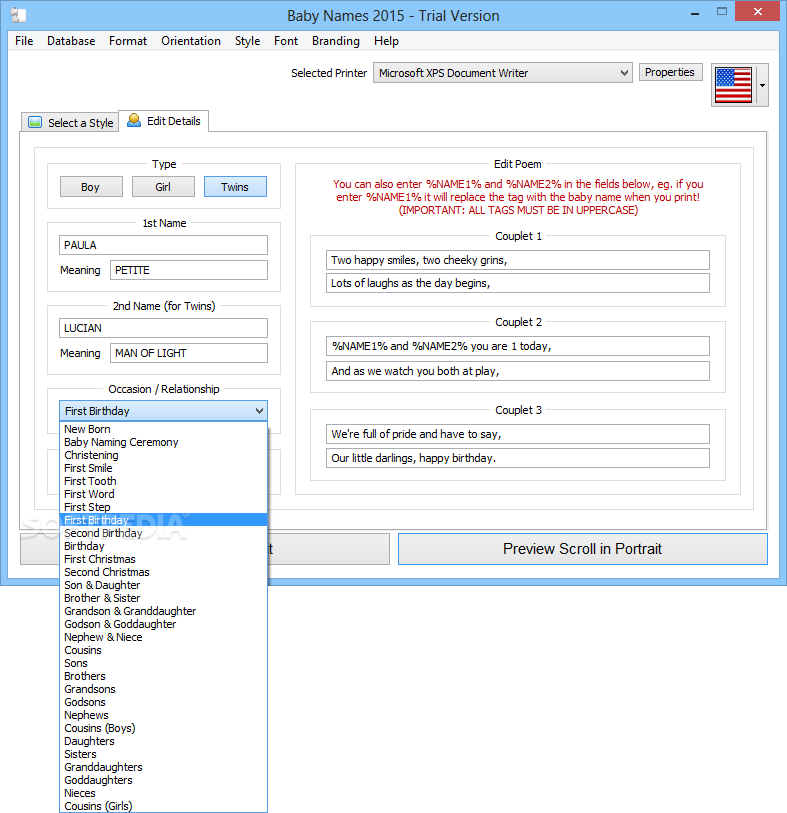Open the Style menu
This screenshot has height=813, width=787.
coord(247,41)
